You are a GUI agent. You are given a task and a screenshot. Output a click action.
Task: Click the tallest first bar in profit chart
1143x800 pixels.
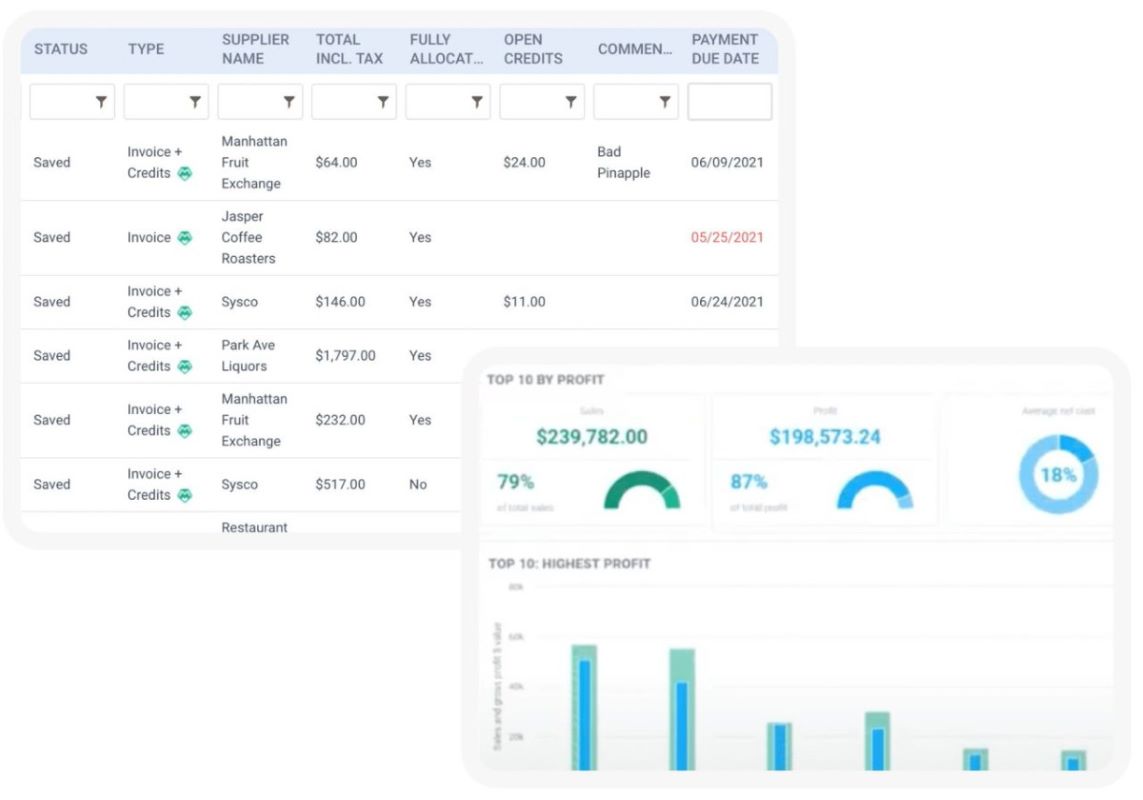[585, 707]
